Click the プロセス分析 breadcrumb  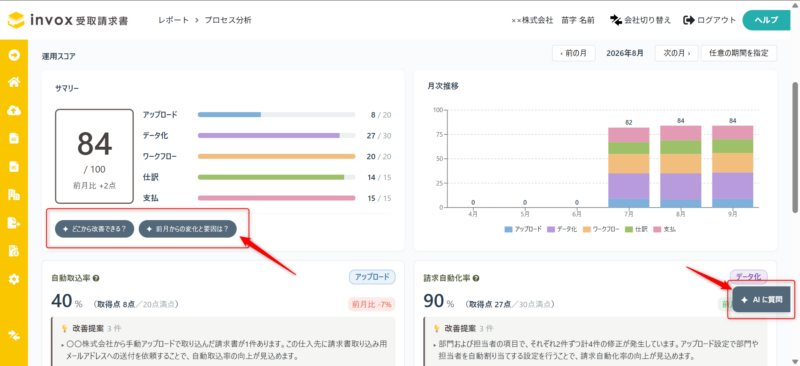(x=228, y=20)
